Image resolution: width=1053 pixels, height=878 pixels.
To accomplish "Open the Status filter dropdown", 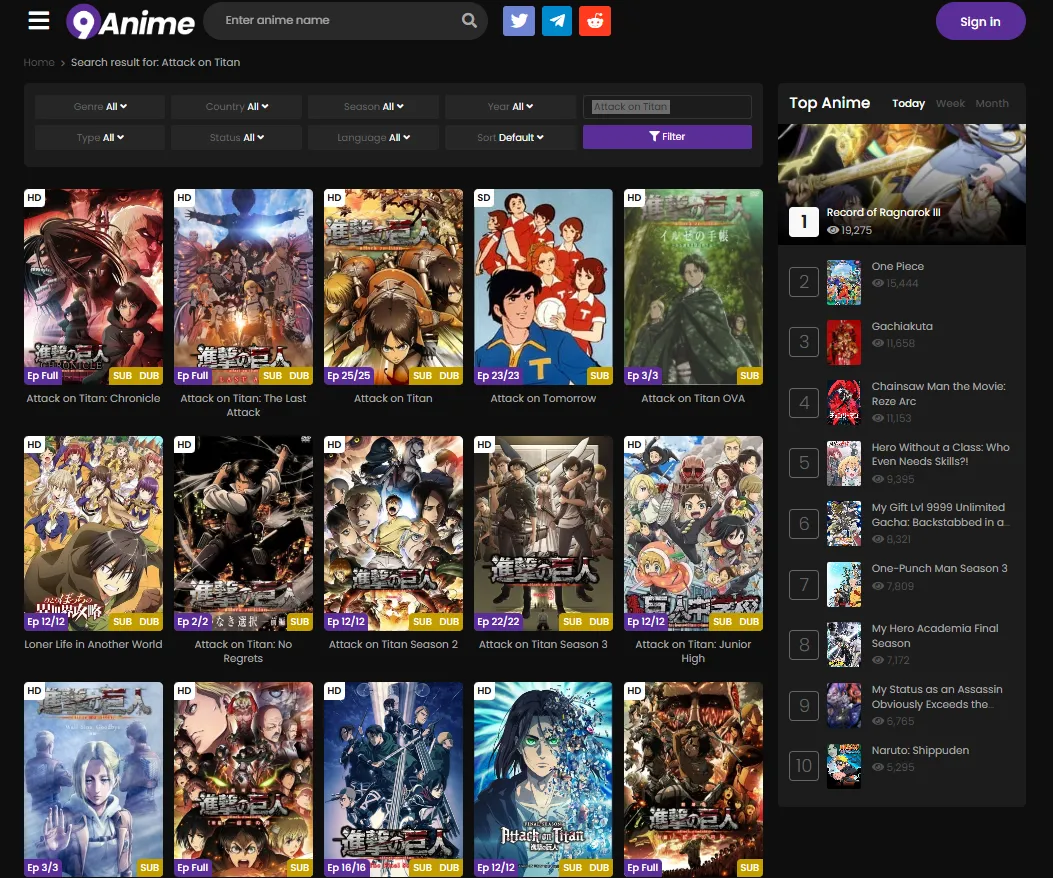I will [x=237, y=138].
